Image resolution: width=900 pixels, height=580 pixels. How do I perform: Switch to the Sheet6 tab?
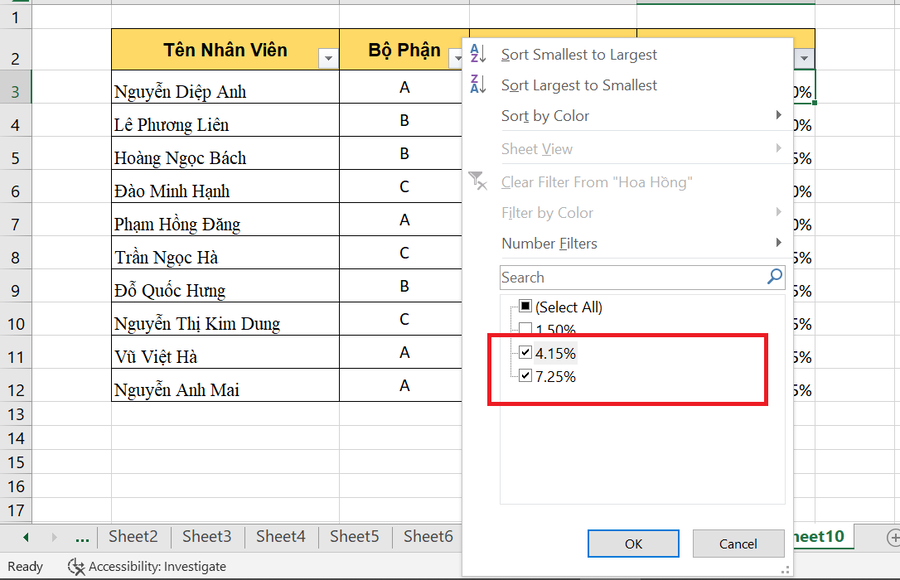[428, 536]
